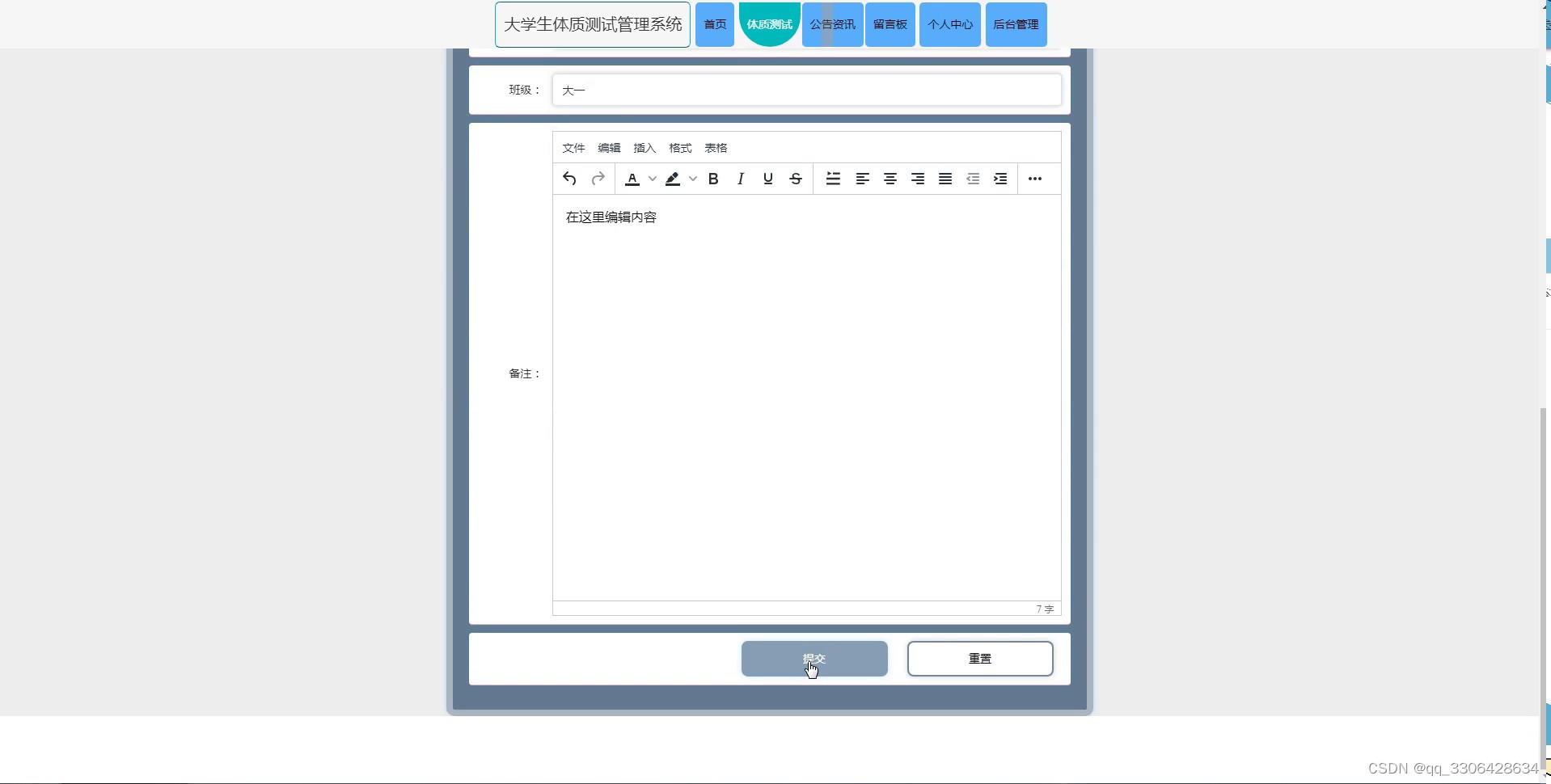This screenshot has width=1551, height=784.
Task: Click the undo icon in editor toolbar
Action: pos(569,179)
